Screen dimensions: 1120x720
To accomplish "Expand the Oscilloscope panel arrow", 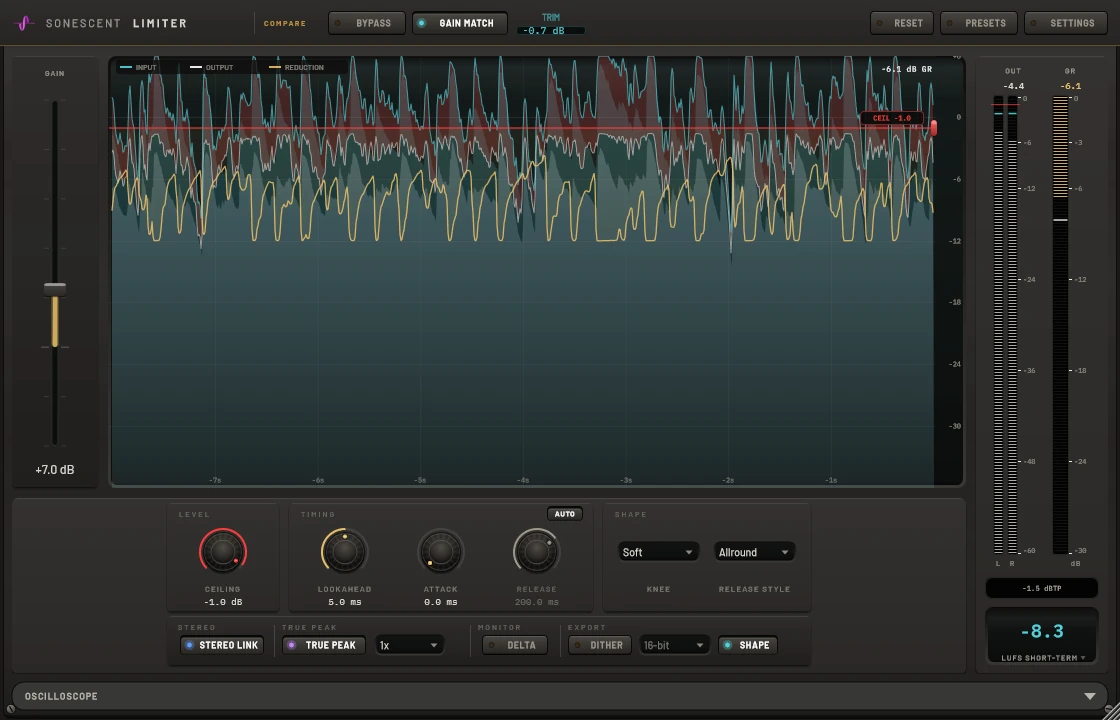I will tap(1089, 696).
